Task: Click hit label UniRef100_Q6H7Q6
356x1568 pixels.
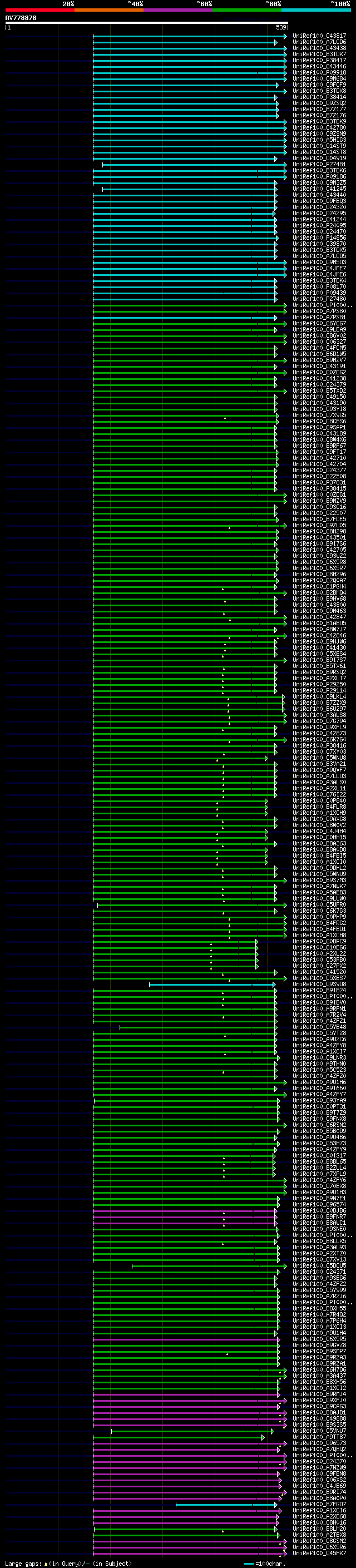Action: [x=319, y=1369]
